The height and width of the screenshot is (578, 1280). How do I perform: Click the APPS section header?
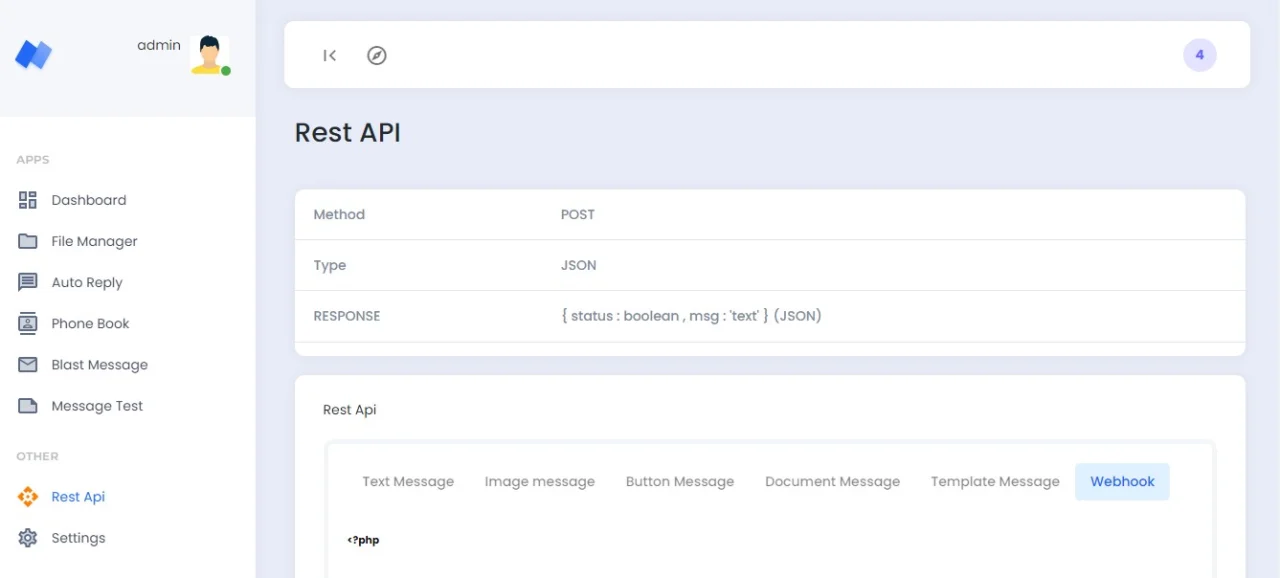coord(33,160)
